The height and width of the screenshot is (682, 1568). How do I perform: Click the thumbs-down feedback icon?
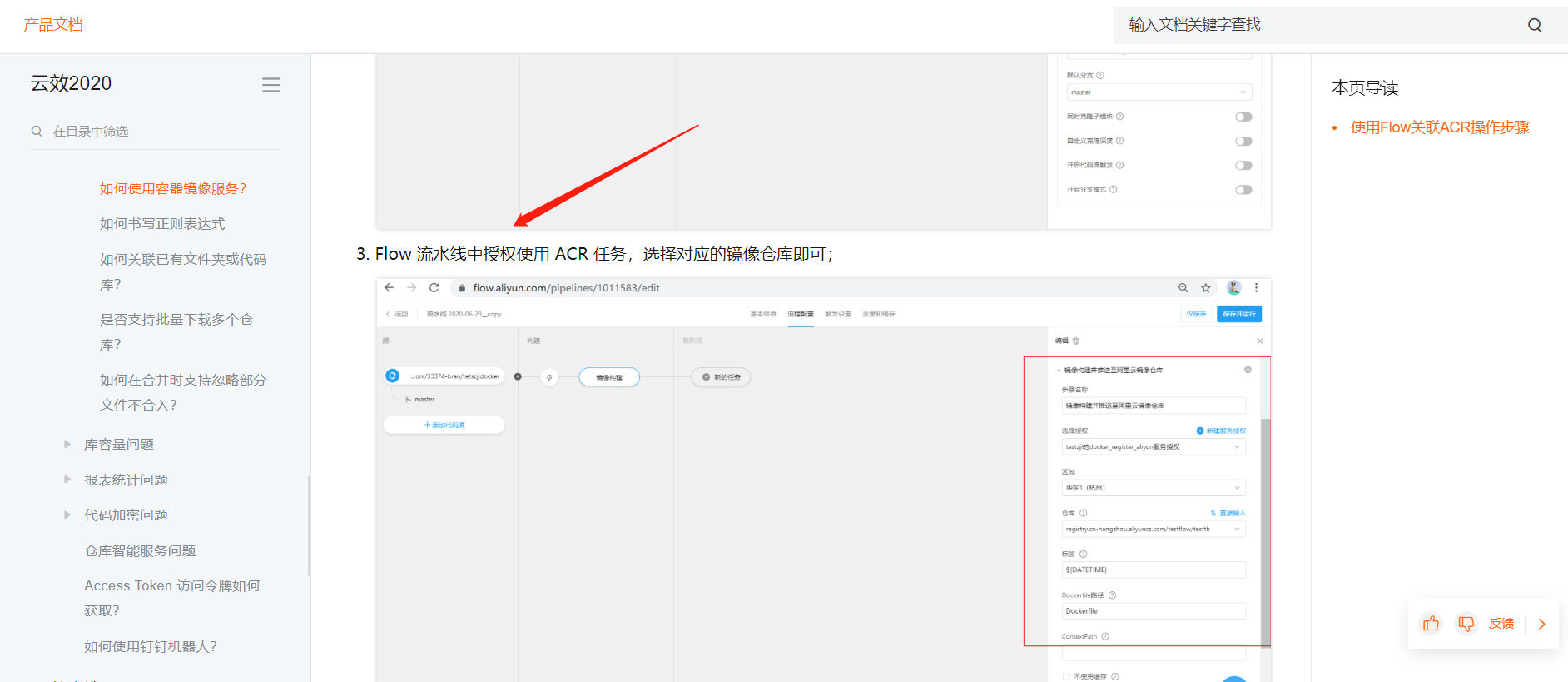click(x=1466, y=623)
